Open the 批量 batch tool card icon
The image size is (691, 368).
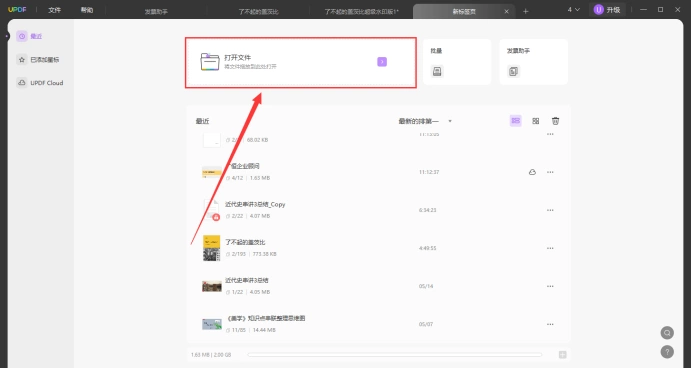(x=437, y=71)
